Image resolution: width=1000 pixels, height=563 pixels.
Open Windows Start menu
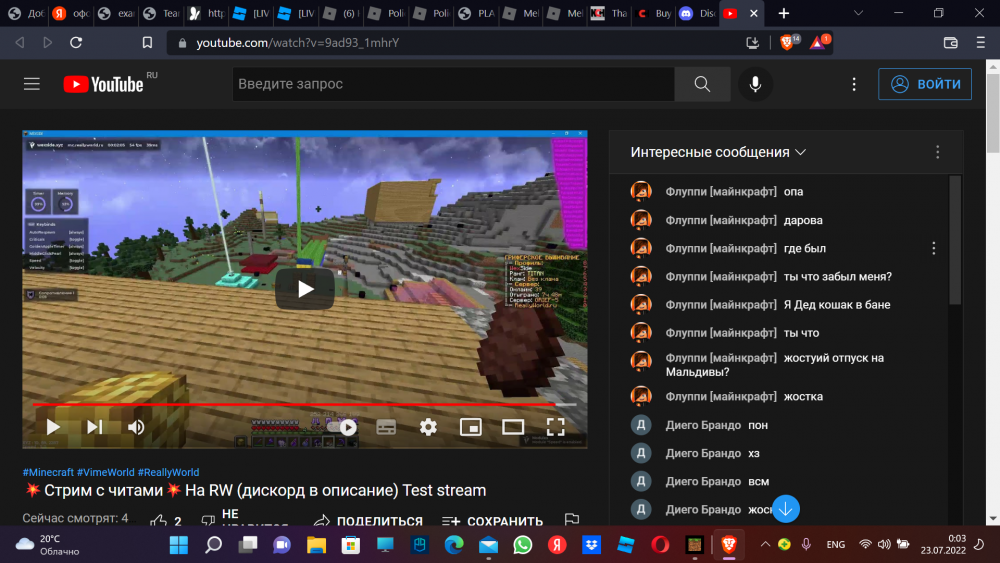tap(179, 545)
